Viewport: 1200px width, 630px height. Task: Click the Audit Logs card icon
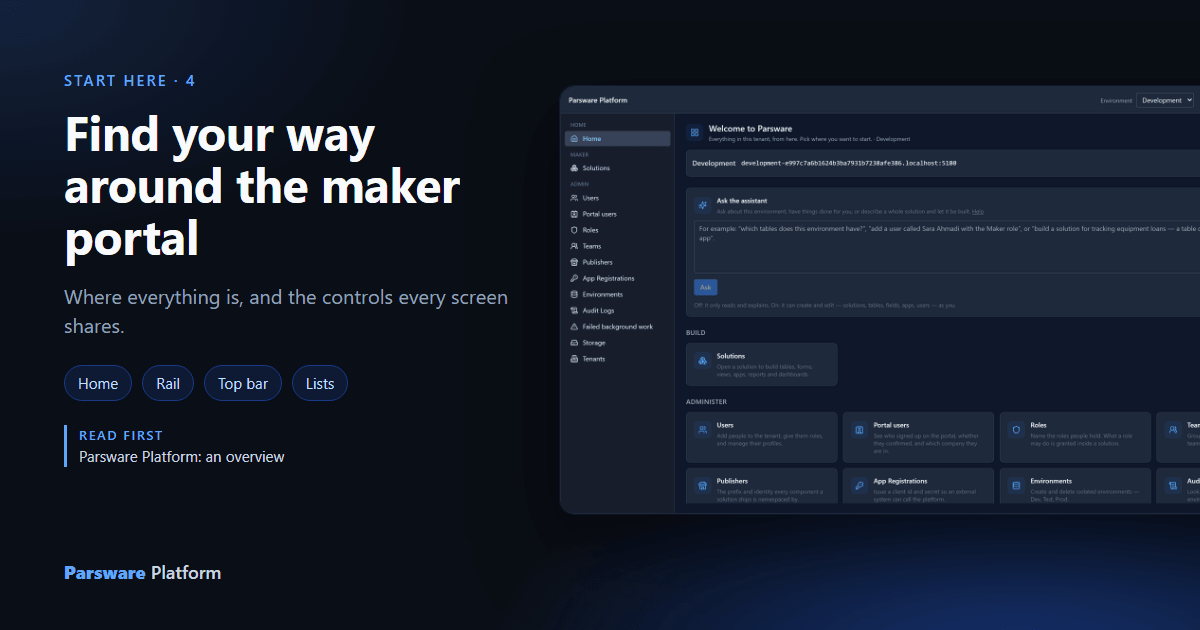pyautogui.click(x=1172, y=486)
